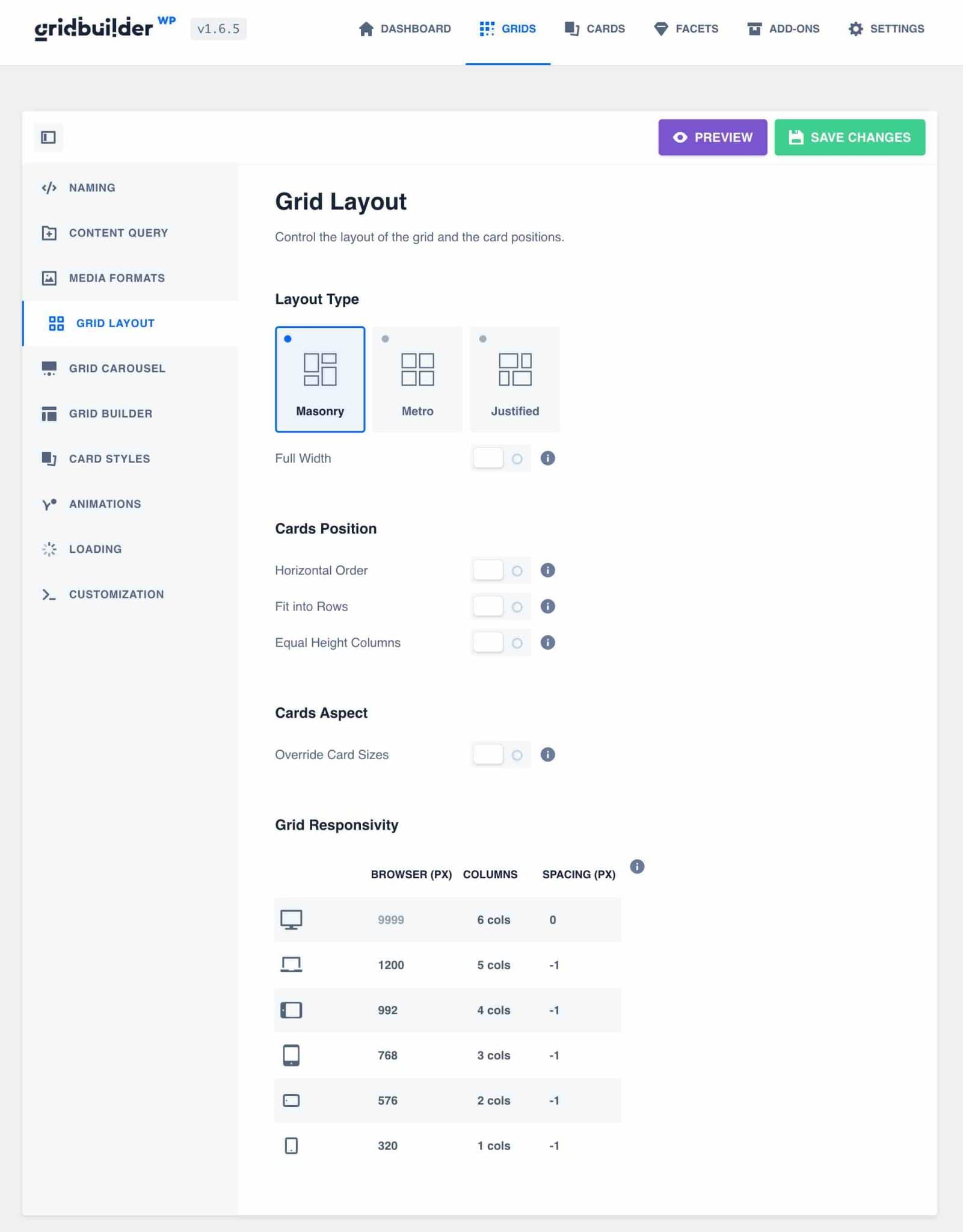Image resolution: width=963 pixels, height=1232 pixels.
Task: Edit the 3 cols columns field
Action: point(494,1055)
